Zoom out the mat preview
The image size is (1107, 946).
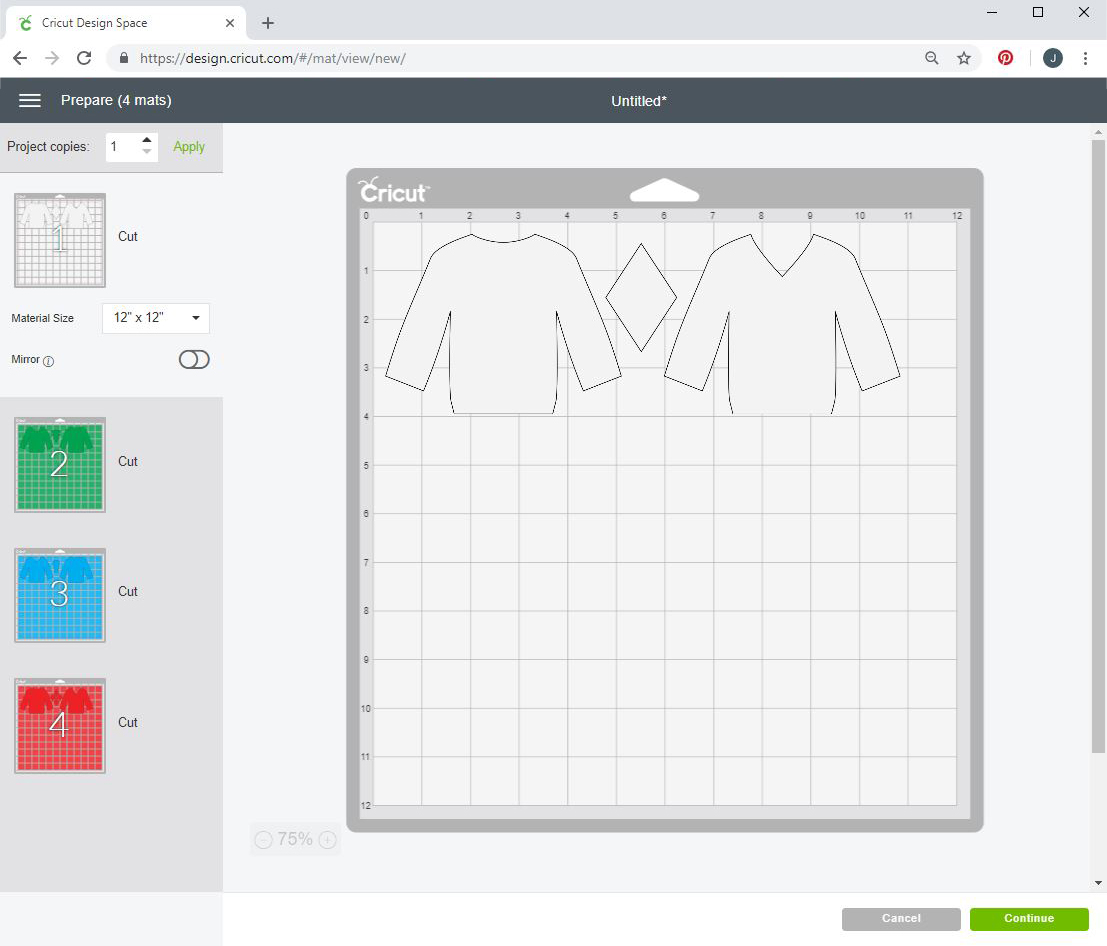click(263, 839)
